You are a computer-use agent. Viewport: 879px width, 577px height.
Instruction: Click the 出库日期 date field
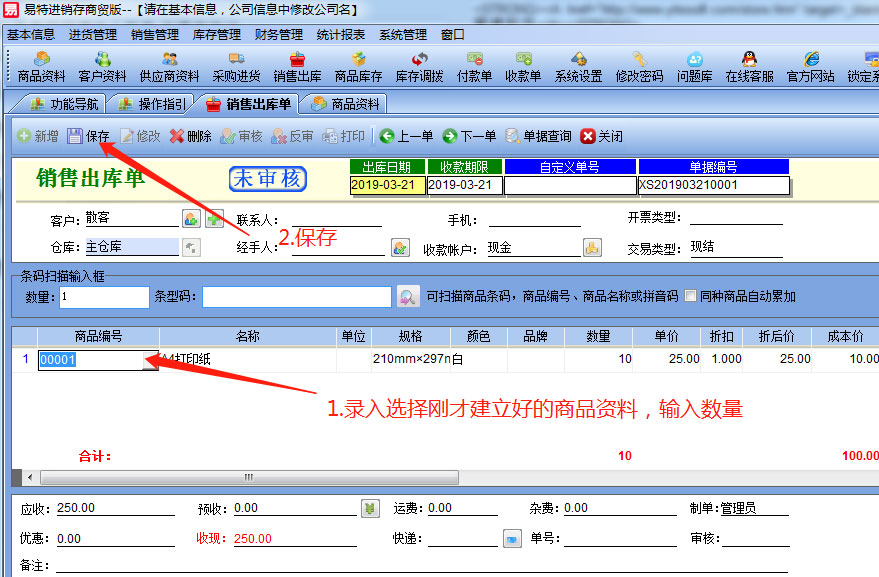click(386, 185)
